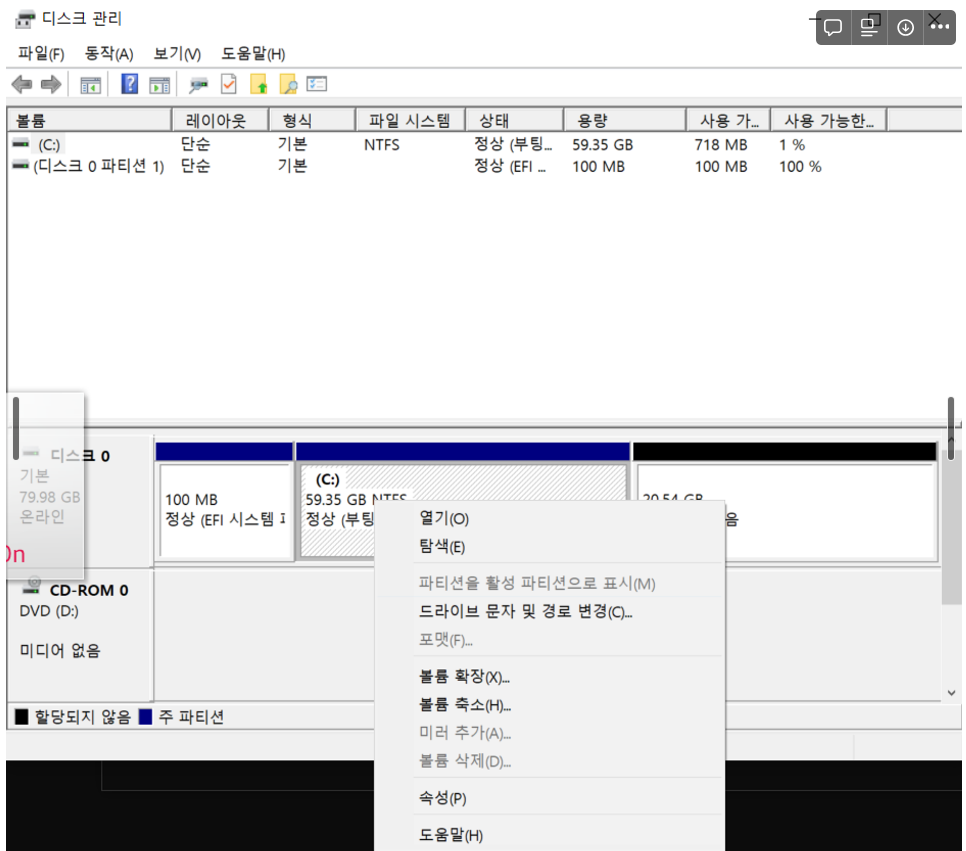Toggle the console tree pane icon

pyautogui.click(x=91, y=85)
